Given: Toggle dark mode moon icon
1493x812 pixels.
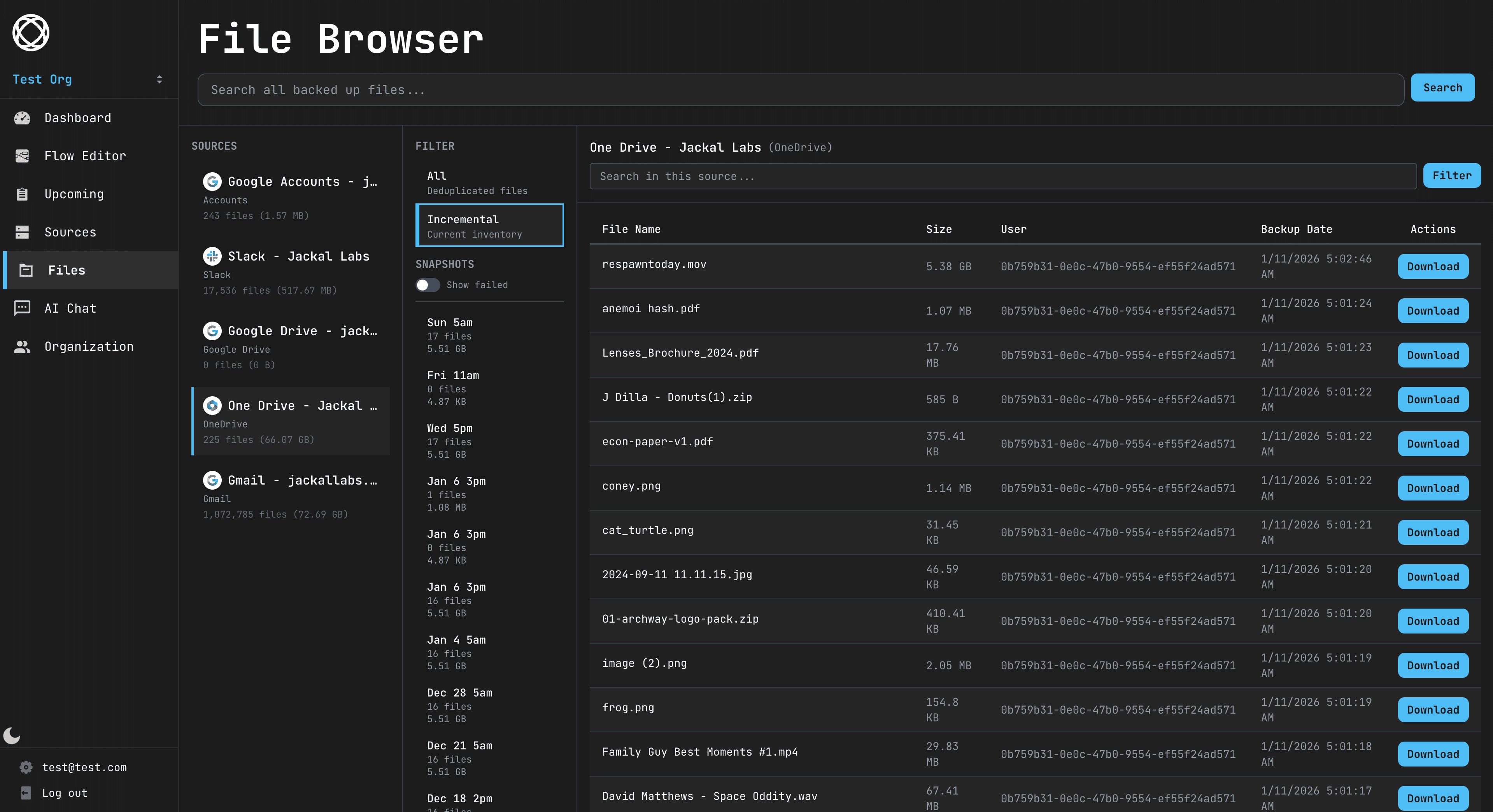Looking at the screenshot, I should [x=12, y=735].
